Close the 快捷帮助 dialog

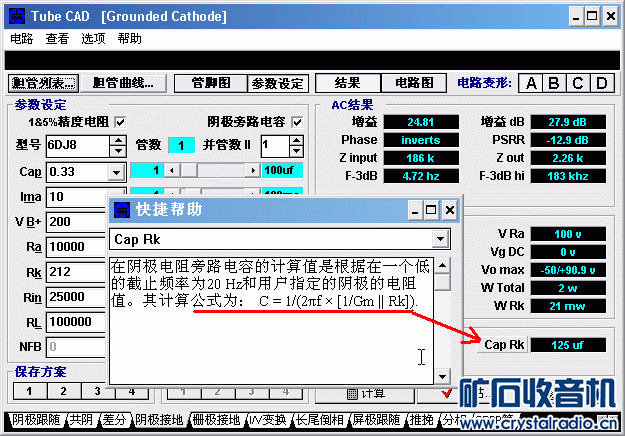pos(450,210)
